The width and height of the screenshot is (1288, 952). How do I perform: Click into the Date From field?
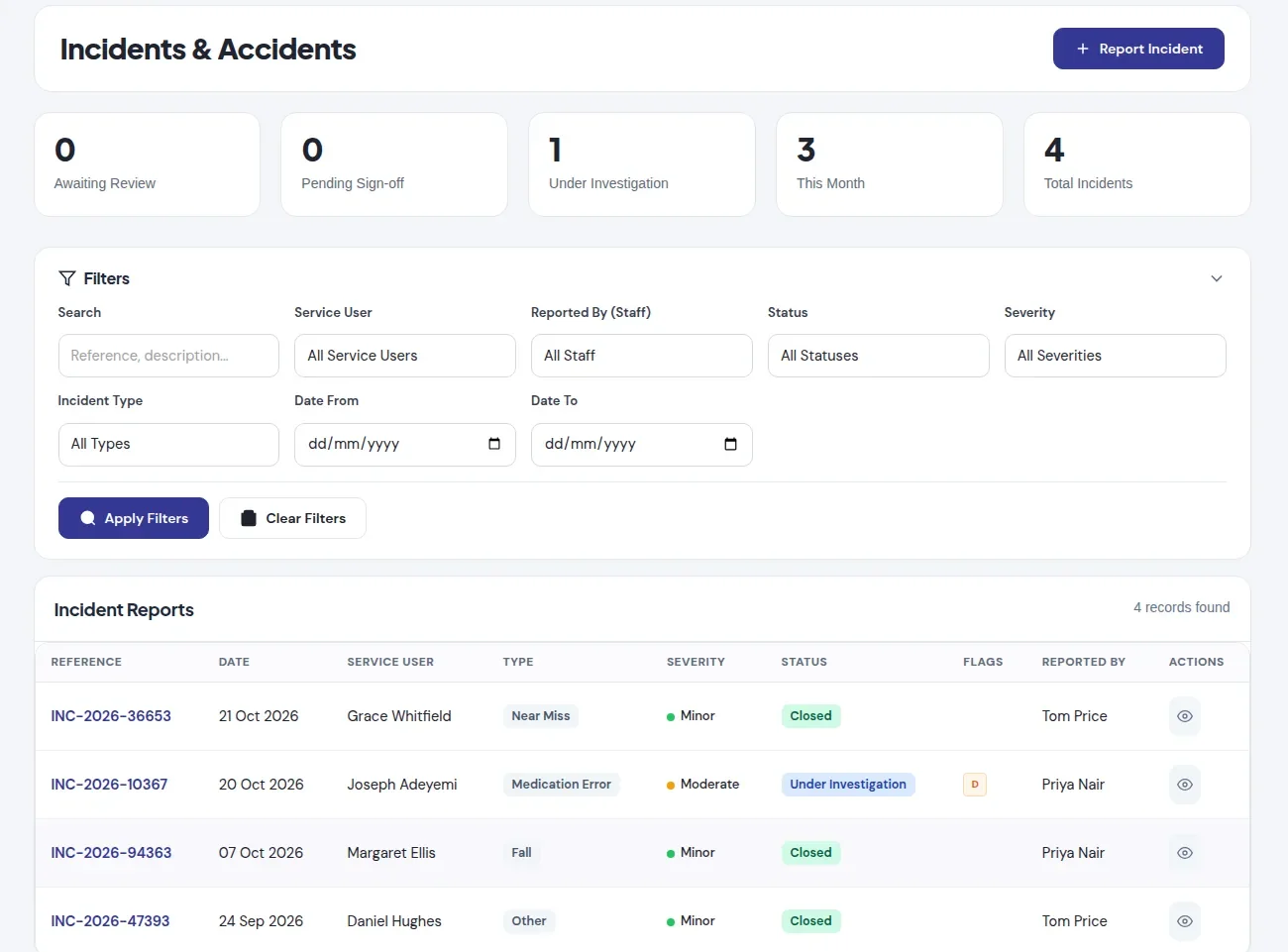[405, 445]
